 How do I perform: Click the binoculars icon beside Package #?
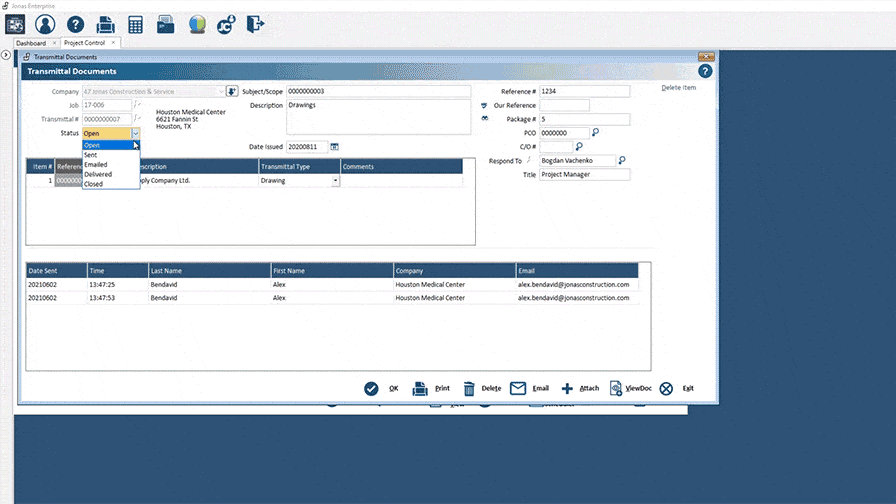[485, 118]
